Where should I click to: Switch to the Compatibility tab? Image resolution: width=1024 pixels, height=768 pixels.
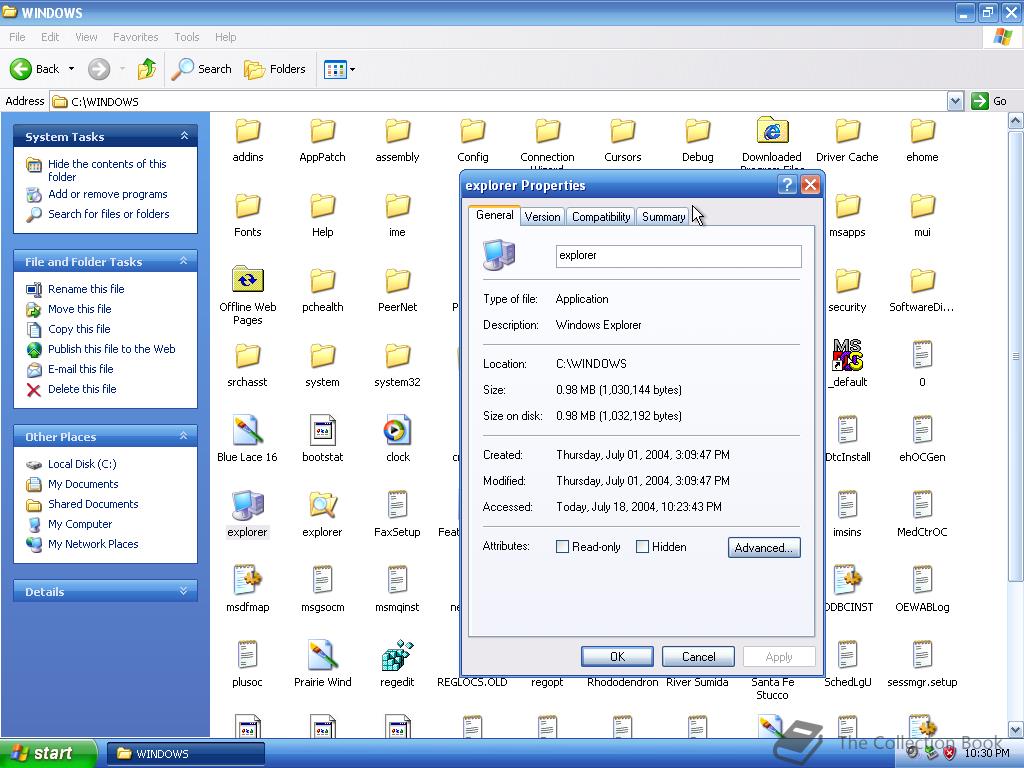601,217
